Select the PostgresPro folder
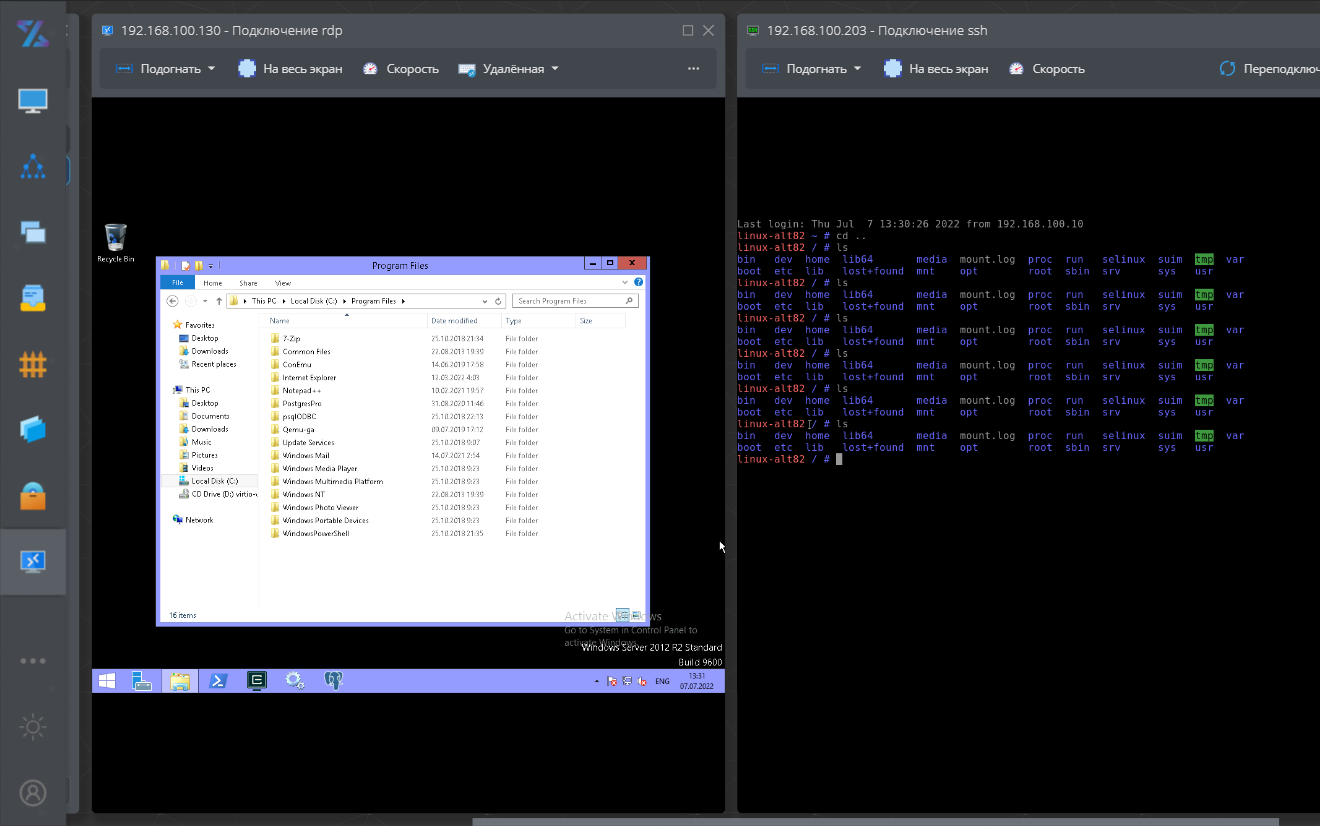Screen dimensions: 1320x826 pos(294,403)
